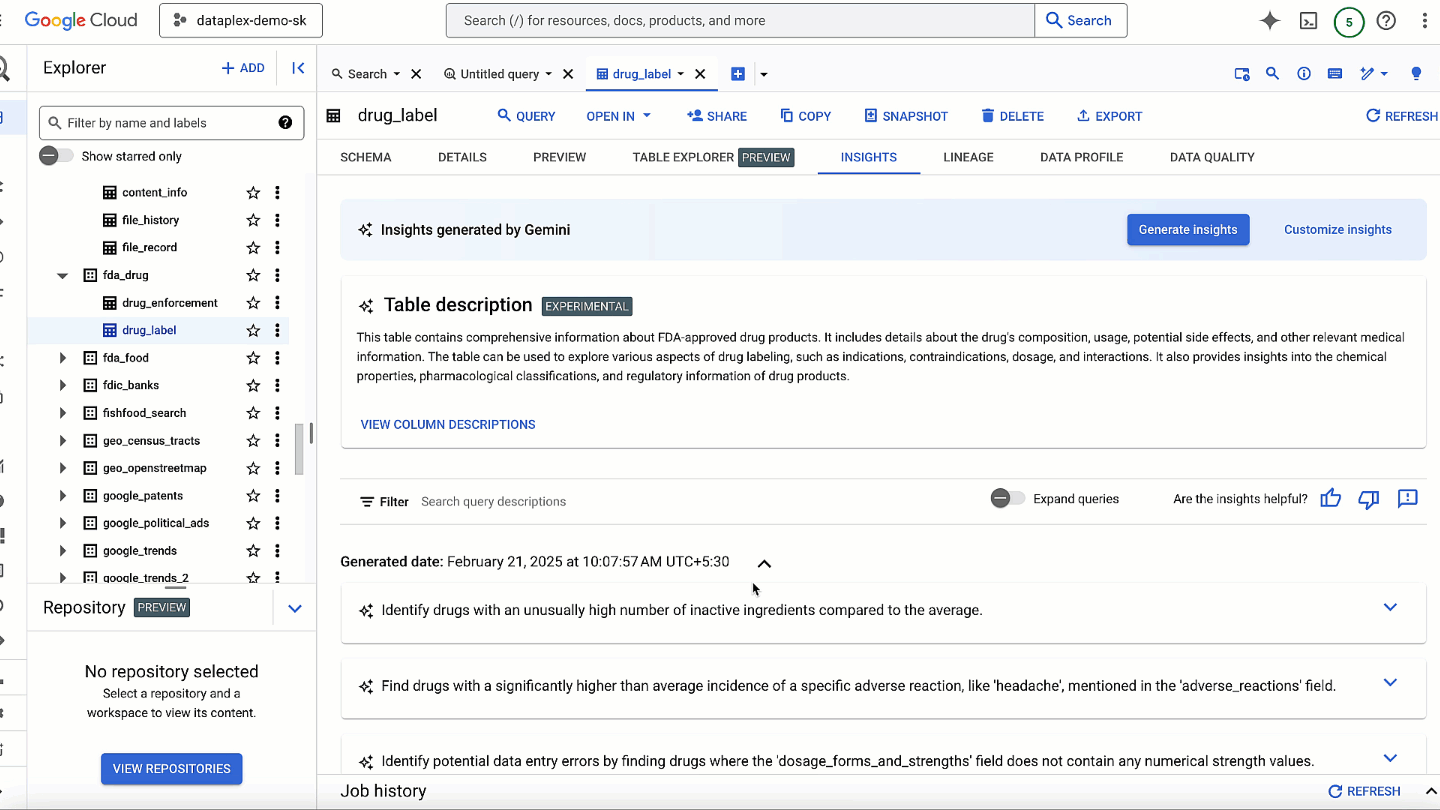Expand the fda_food dataset

point(63,357)
